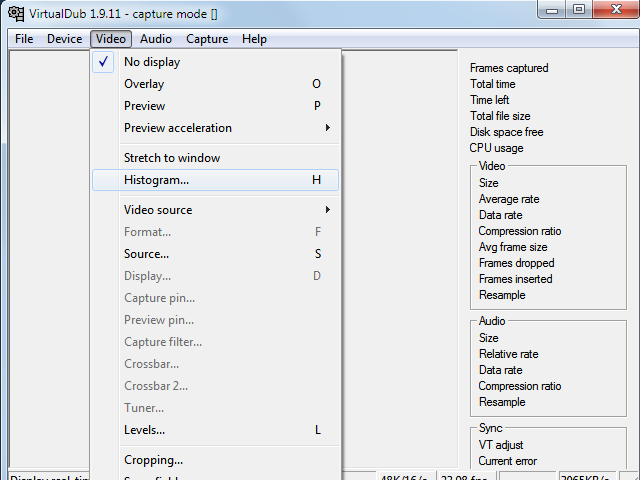Click the Total file size label
This screenshot has width=640, height=480.
pos(500,116)
